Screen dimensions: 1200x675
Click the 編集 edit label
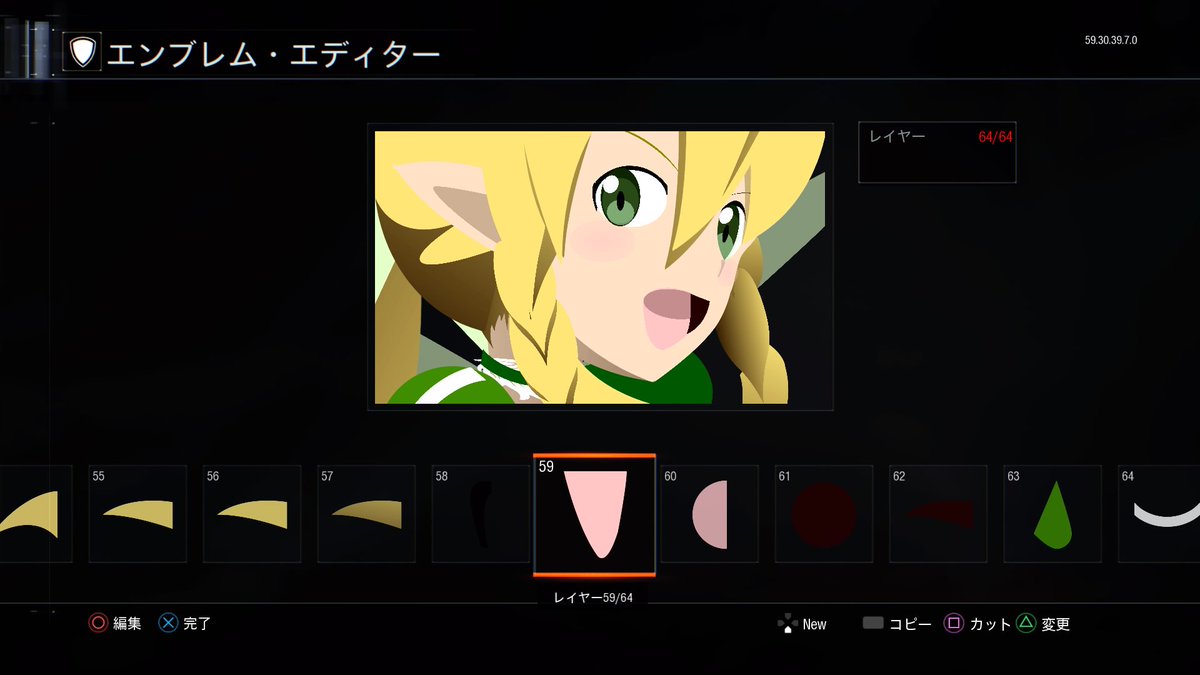(127, 624)
